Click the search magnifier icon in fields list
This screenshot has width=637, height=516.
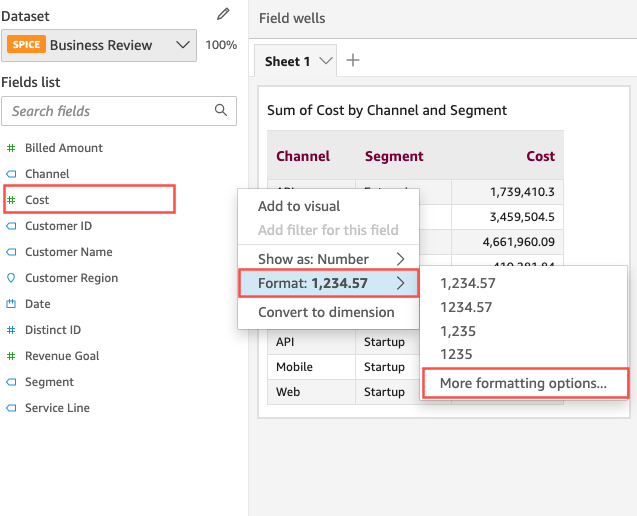point(221,111)
